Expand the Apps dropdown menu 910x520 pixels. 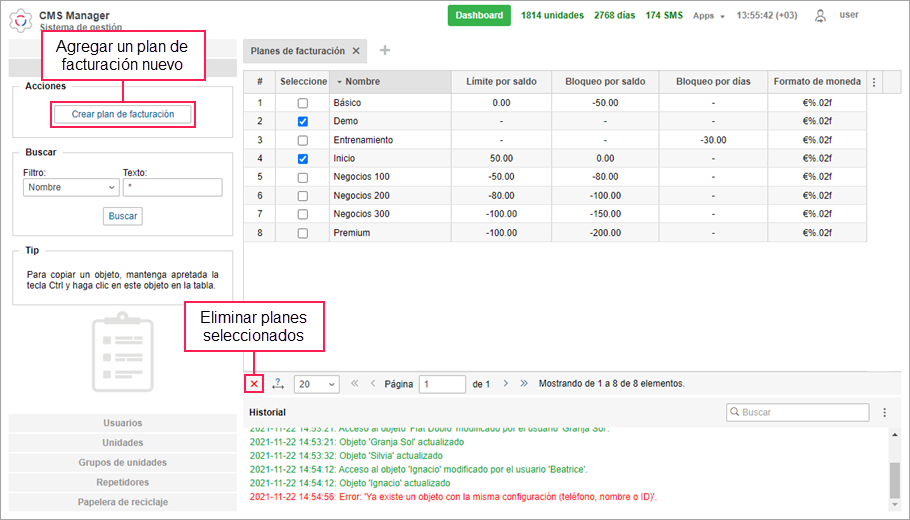[709, 16]
